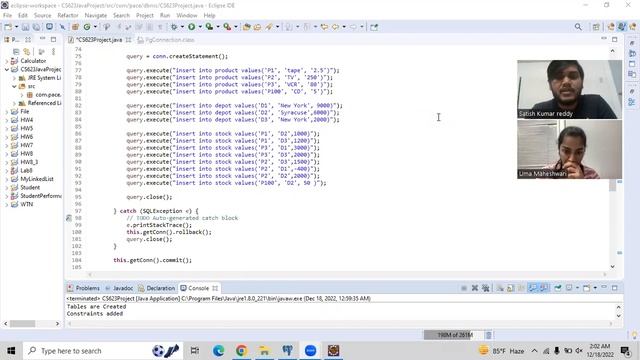Clear the Console output icon
This screenshot has height=360, width=640.
tap(500, 288)
